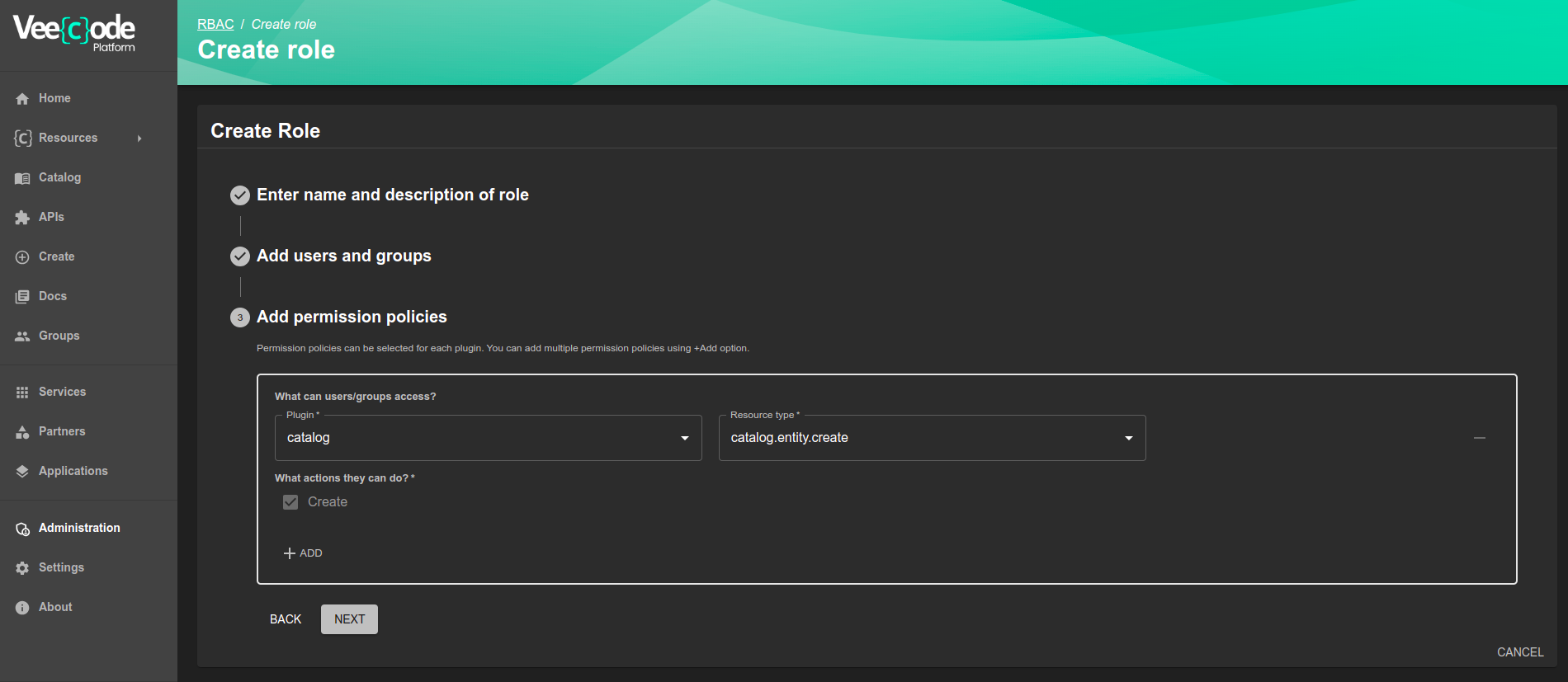Click the Docs icon in sidebar
1568x682 pixels.
tap(22, 297)
